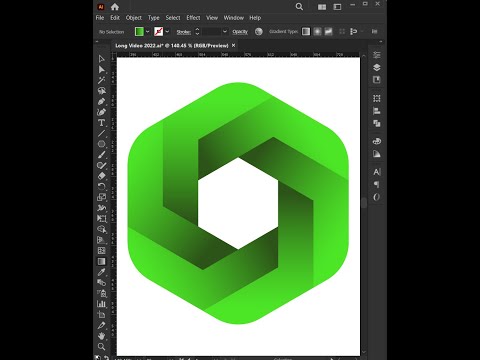Select the Column Graph tool
The image size is (480, 360).
[102, 304]
